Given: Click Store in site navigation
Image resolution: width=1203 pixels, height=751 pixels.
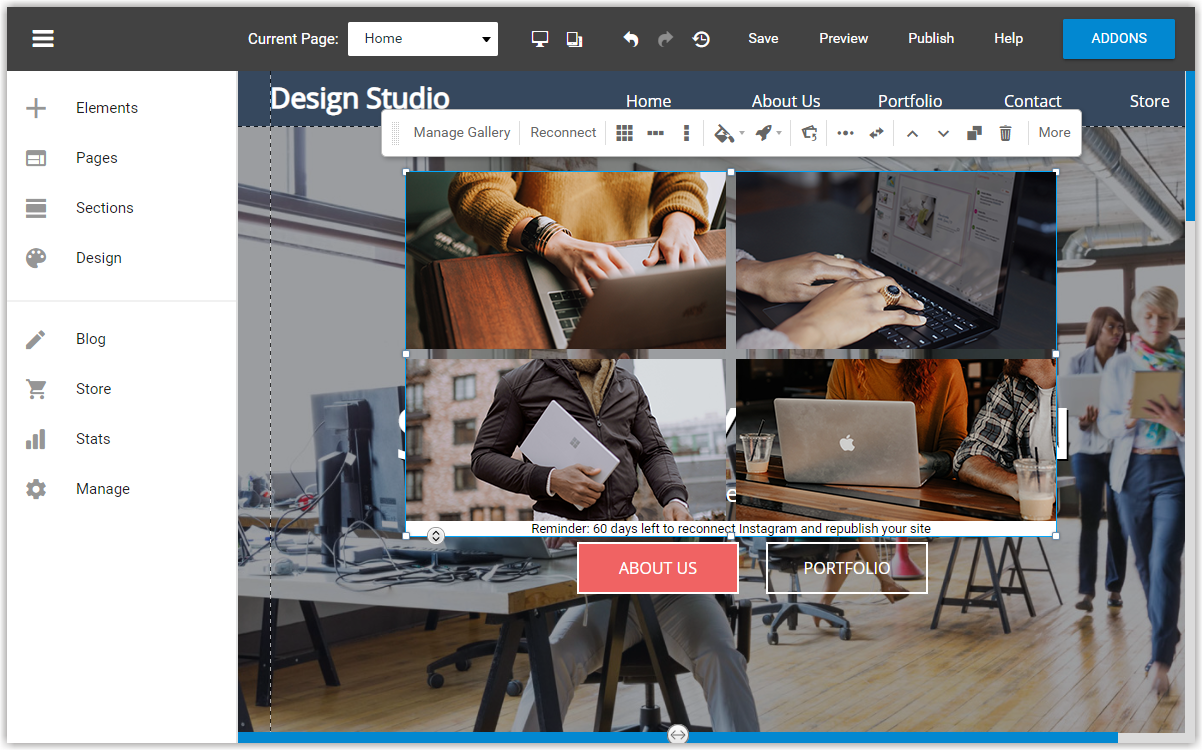Looking at the screenshot, I should (x=1150, y=101).
